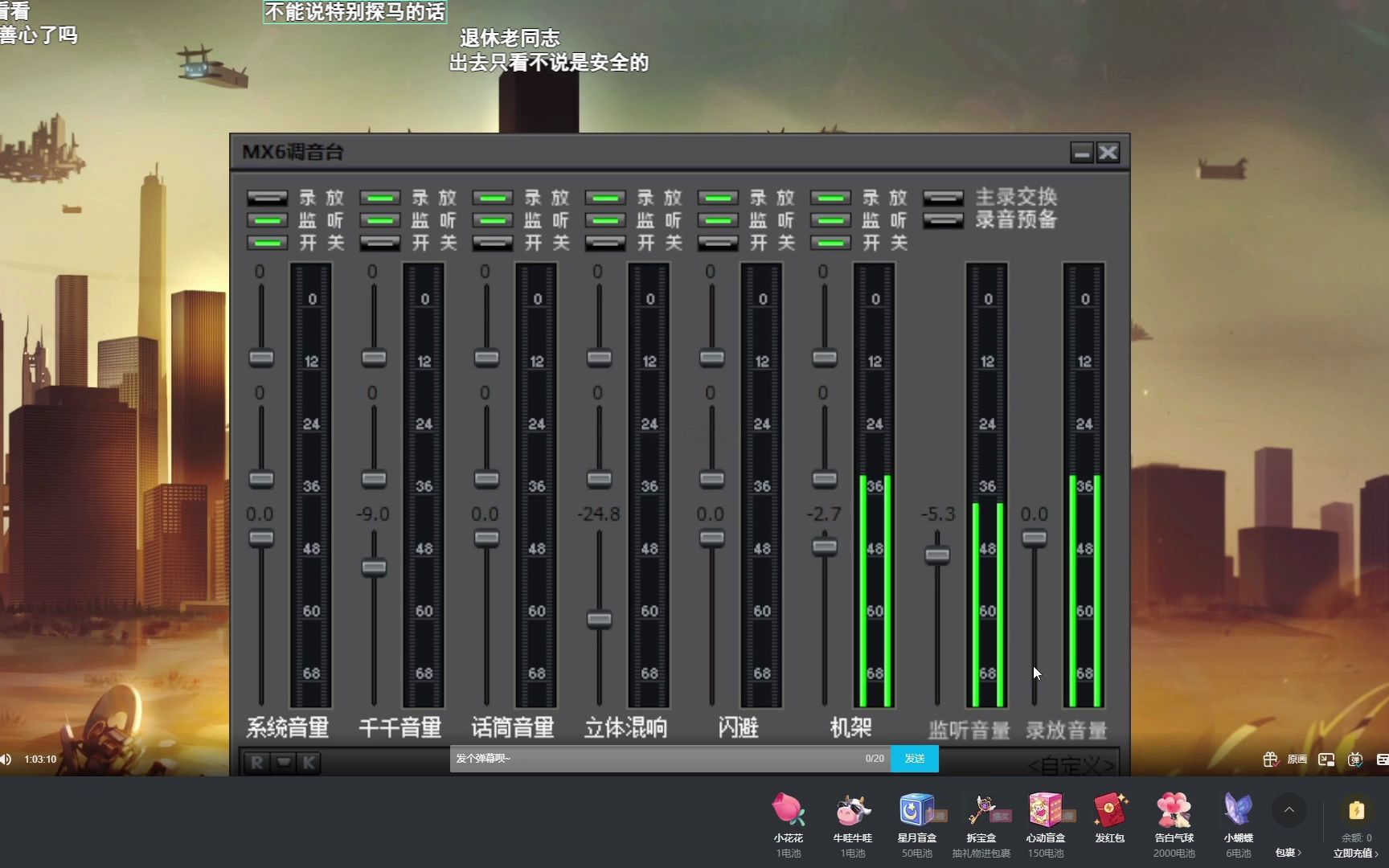
Task: Minimize the MX6调音台 mixer window
Action: tap(1082, 153)
